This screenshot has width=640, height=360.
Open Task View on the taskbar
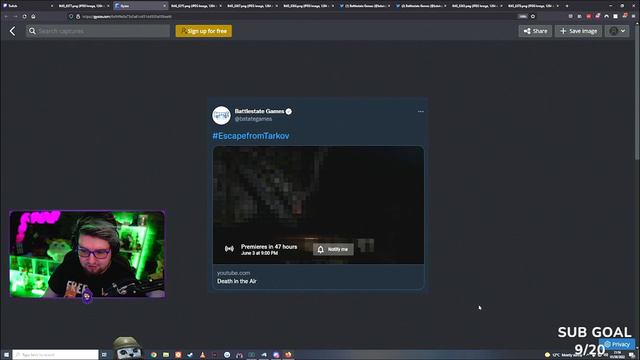[104, 355]
